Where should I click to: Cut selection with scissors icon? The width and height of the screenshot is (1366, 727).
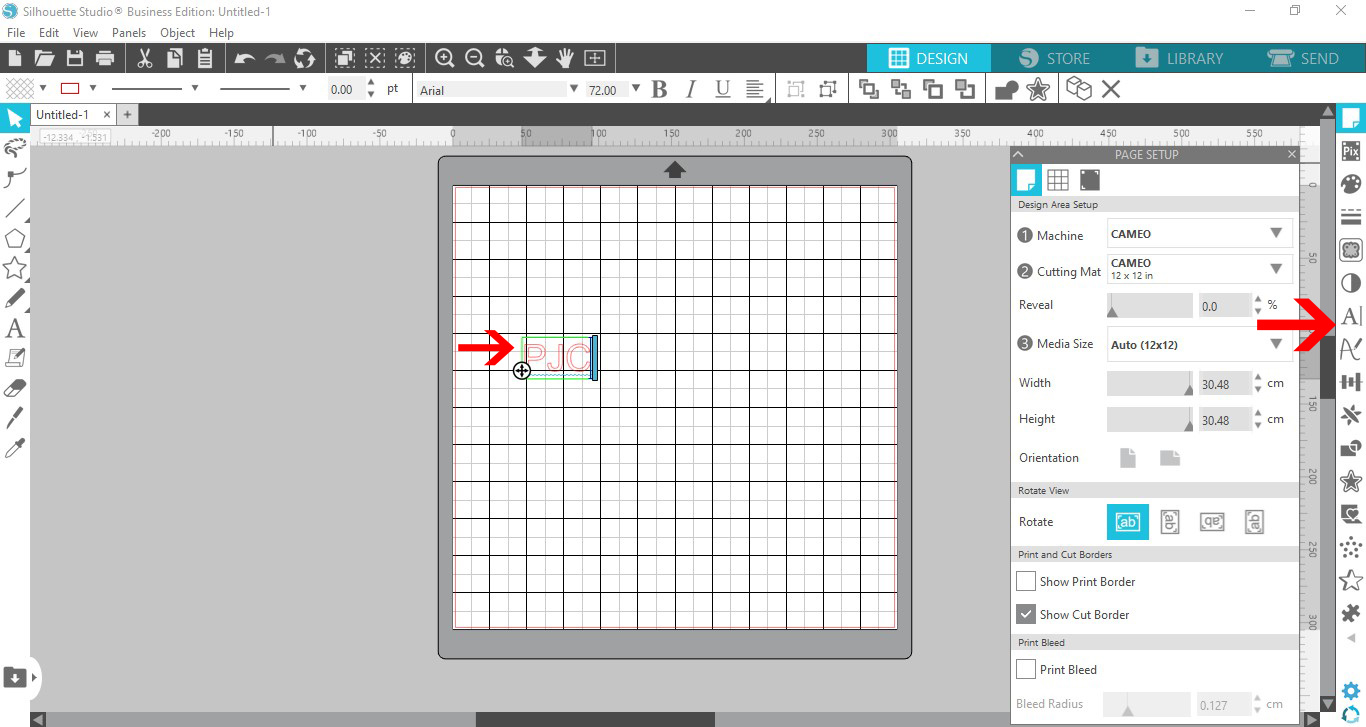coord(145,58)
